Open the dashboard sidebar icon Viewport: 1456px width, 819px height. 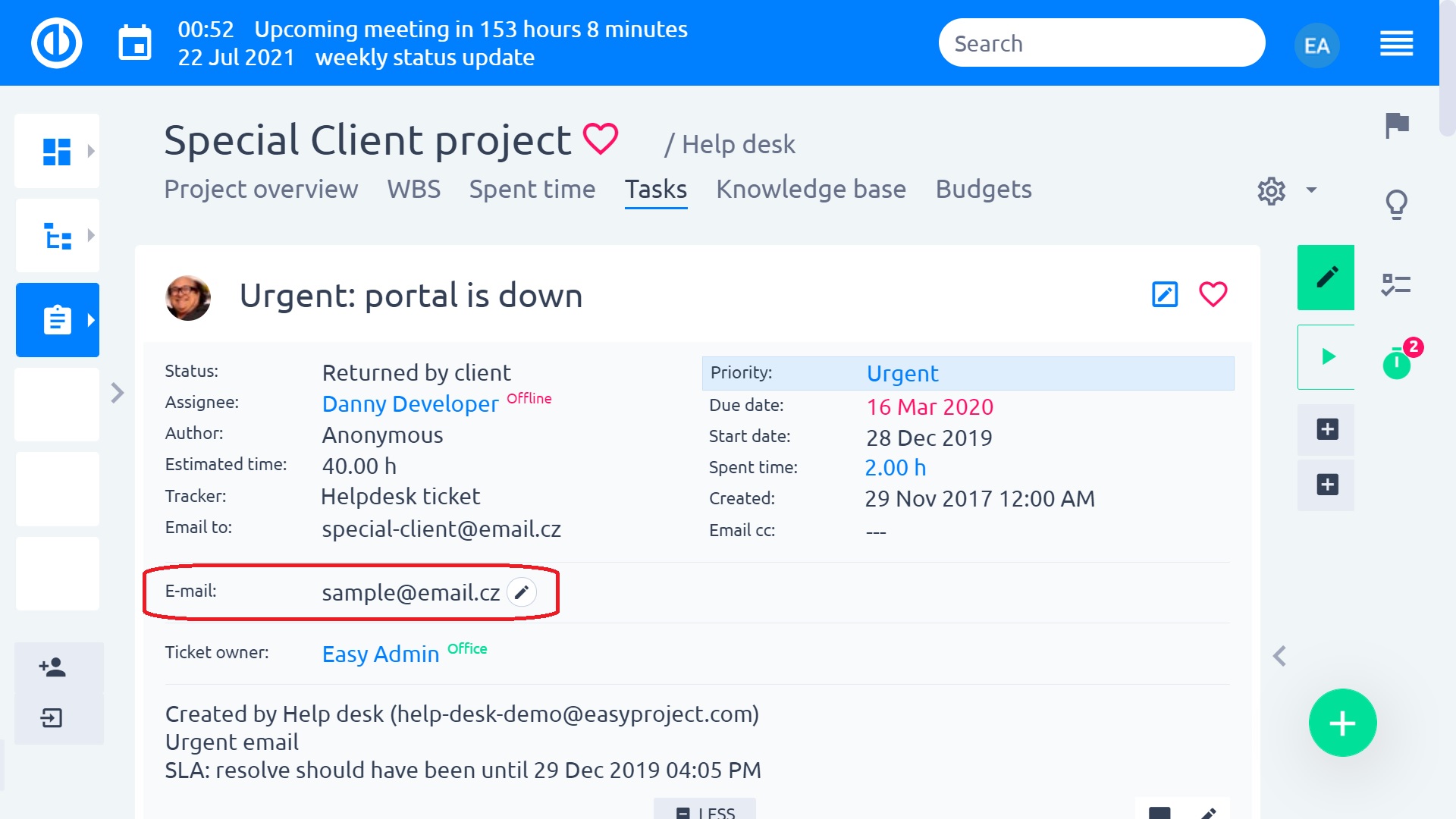[57, 151]
